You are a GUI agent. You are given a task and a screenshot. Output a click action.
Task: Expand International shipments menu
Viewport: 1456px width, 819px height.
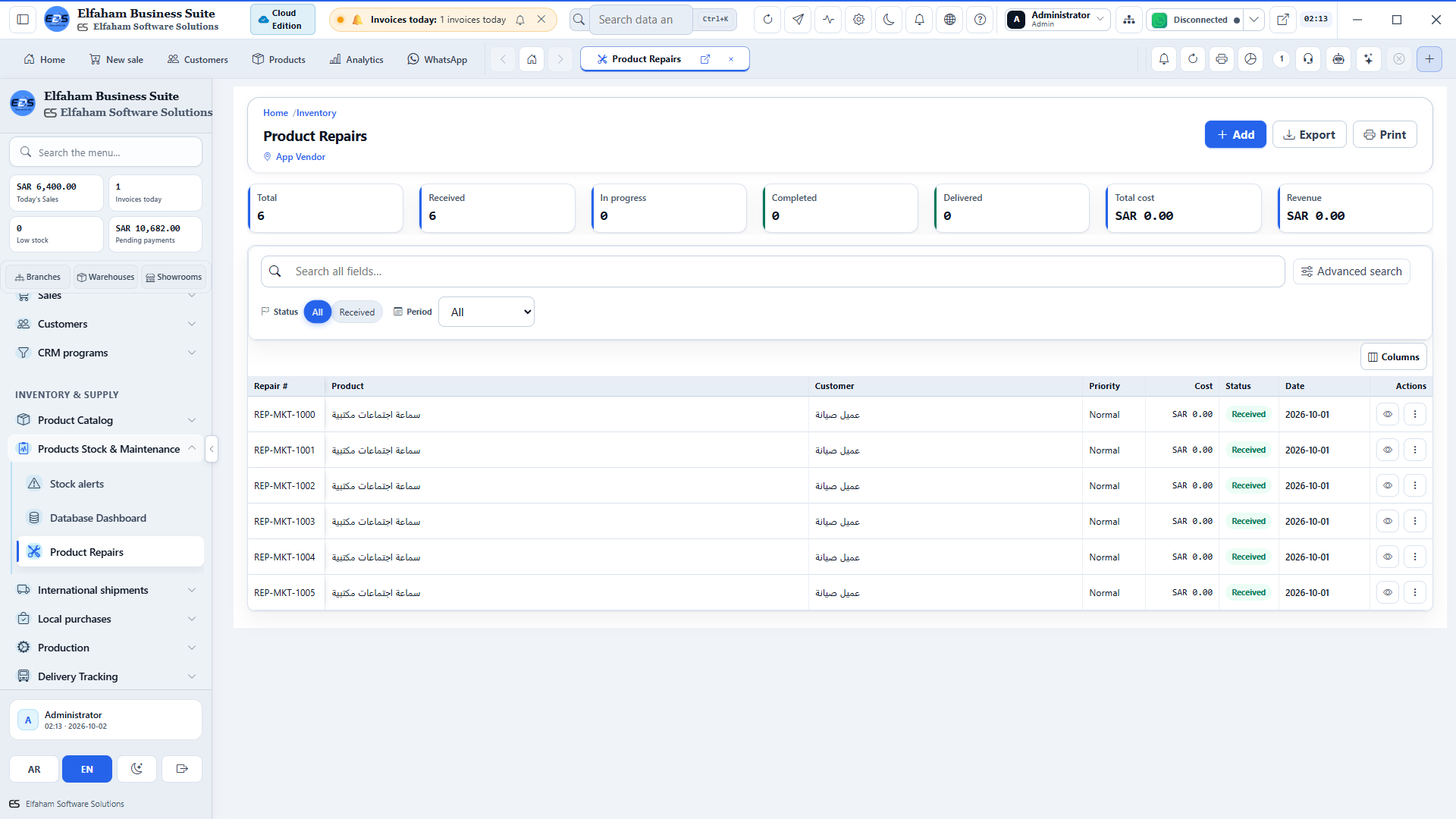coord(106,590)
